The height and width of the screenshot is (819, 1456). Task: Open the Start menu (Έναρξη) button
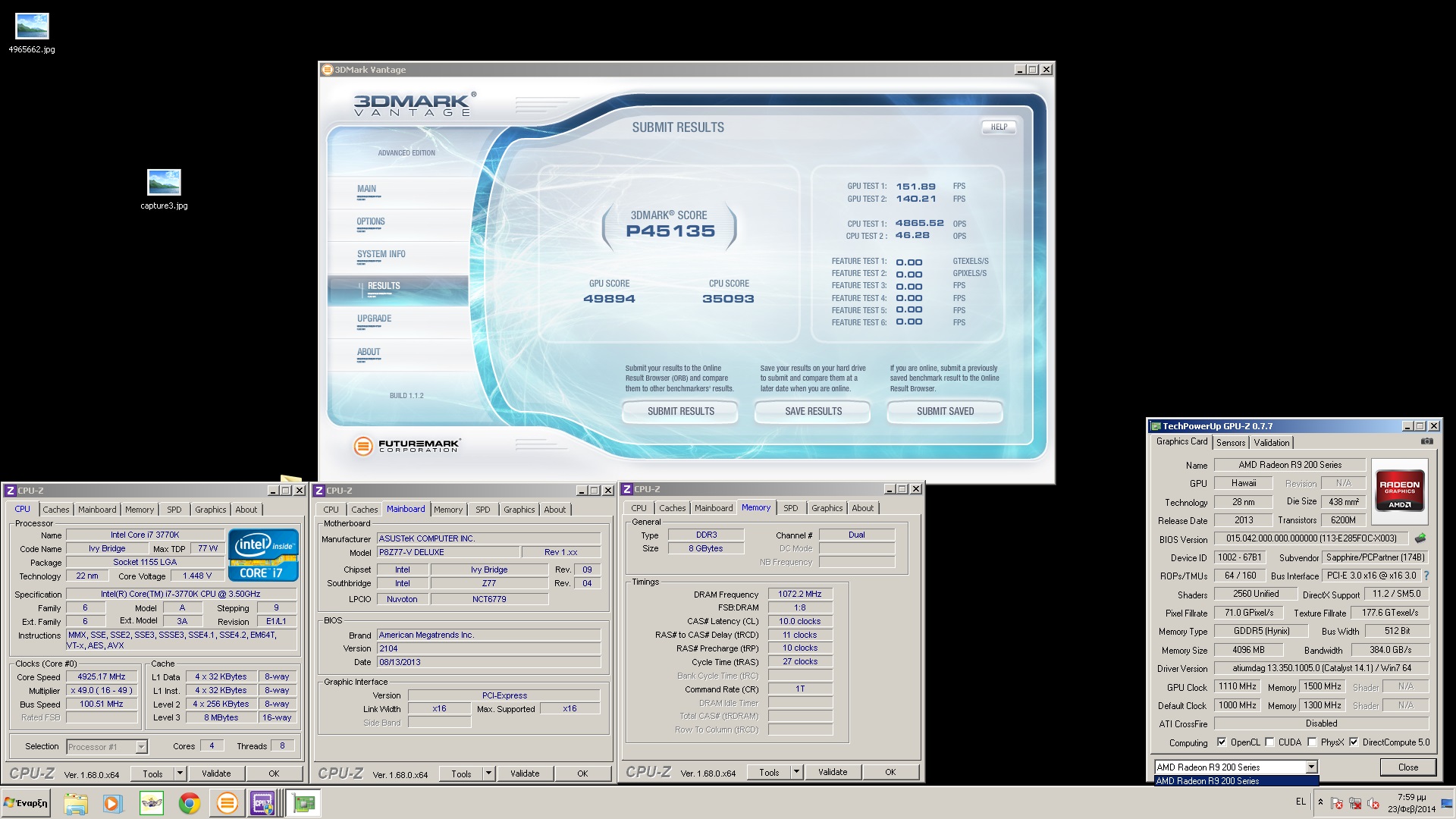tap(27, 803)
